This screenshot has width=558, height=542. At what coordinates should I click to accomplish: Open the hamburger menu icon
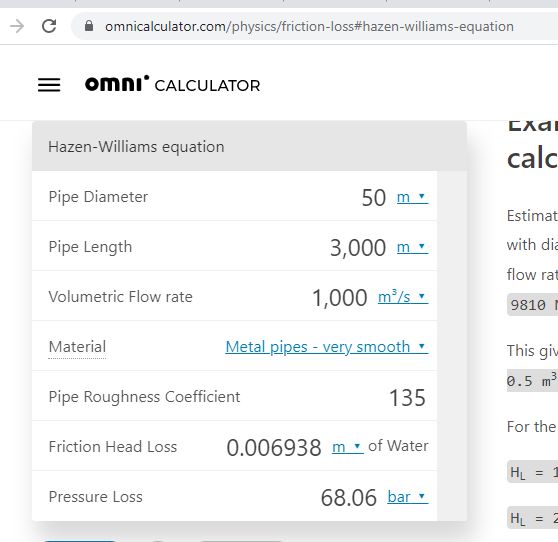49,85
